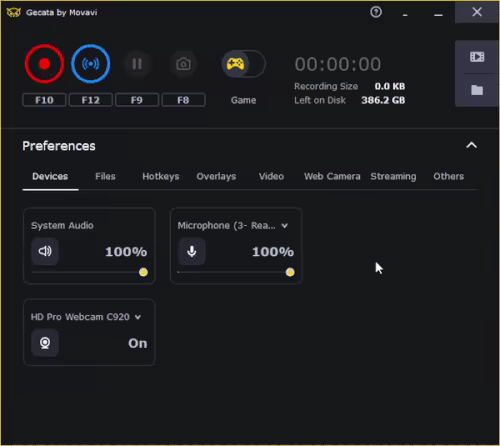500x446 pixels.
Task: Click the Preferences heading
Action: click(59, 146)
